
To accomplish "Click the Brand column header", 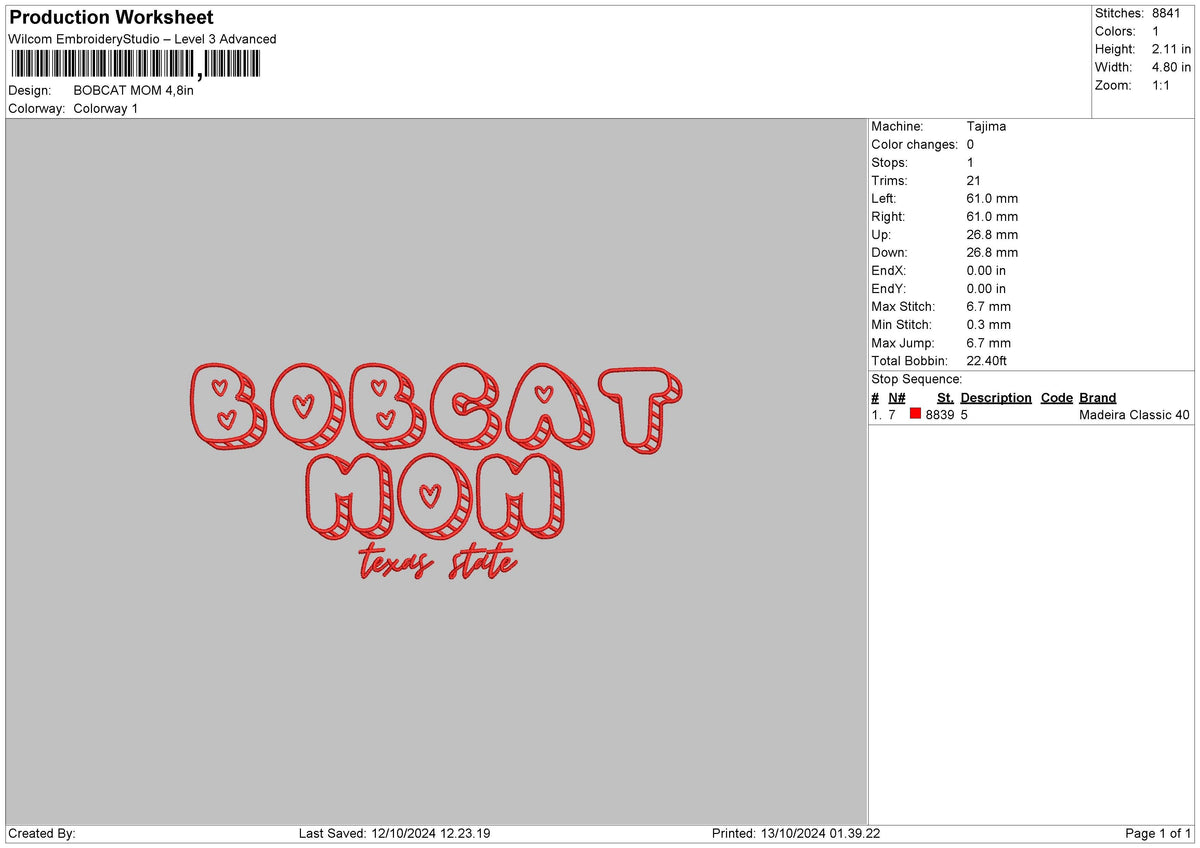I will (1095, 397).
